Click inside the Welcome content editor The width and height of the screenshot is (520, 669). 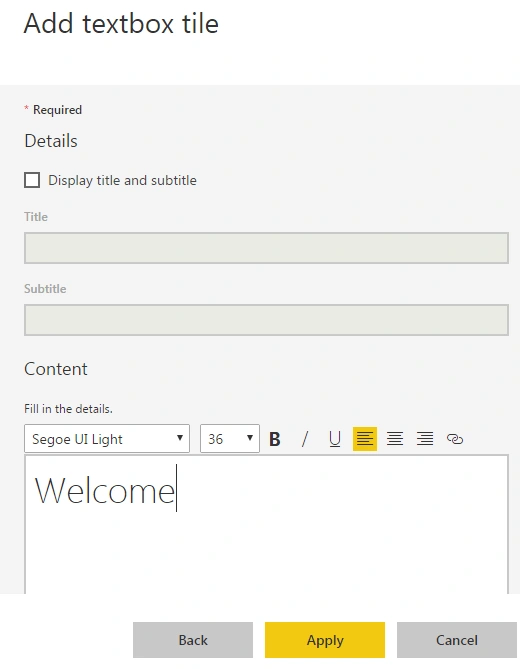click(267, 525)
